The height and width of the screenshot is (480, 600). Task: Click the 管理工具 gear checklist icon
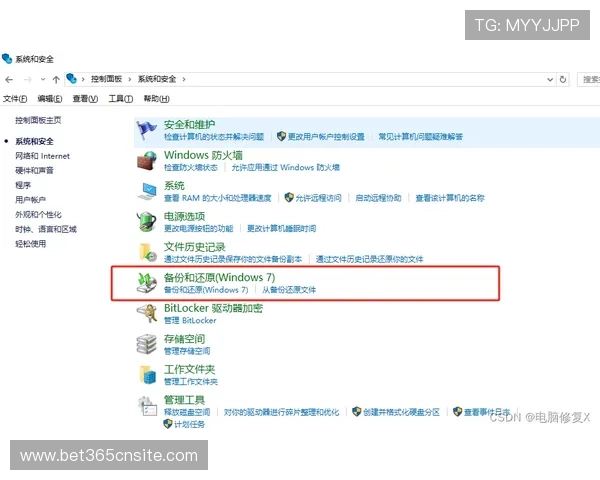(148, 406)
